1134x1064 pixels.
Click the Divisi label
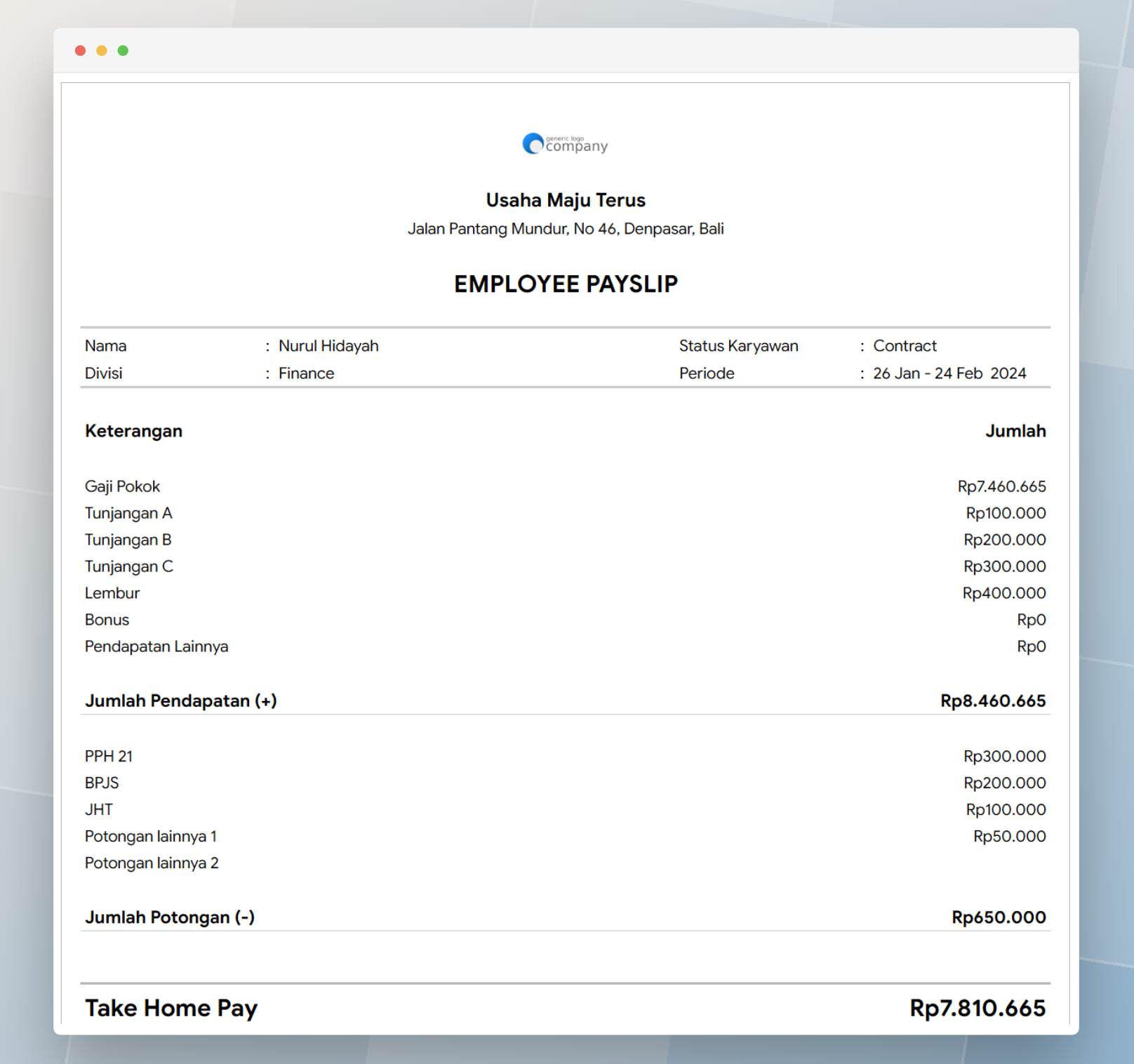[x=104, y=373]
